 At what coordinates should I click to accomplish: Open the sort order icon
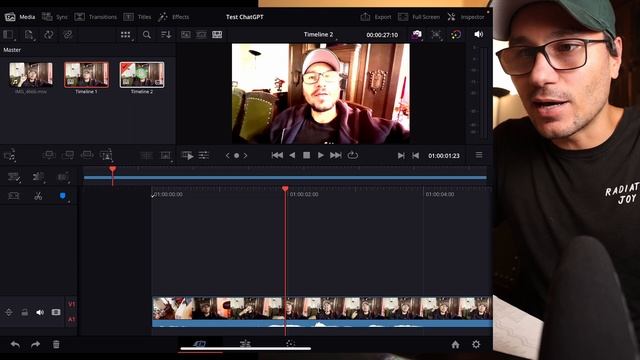point(166,35)
